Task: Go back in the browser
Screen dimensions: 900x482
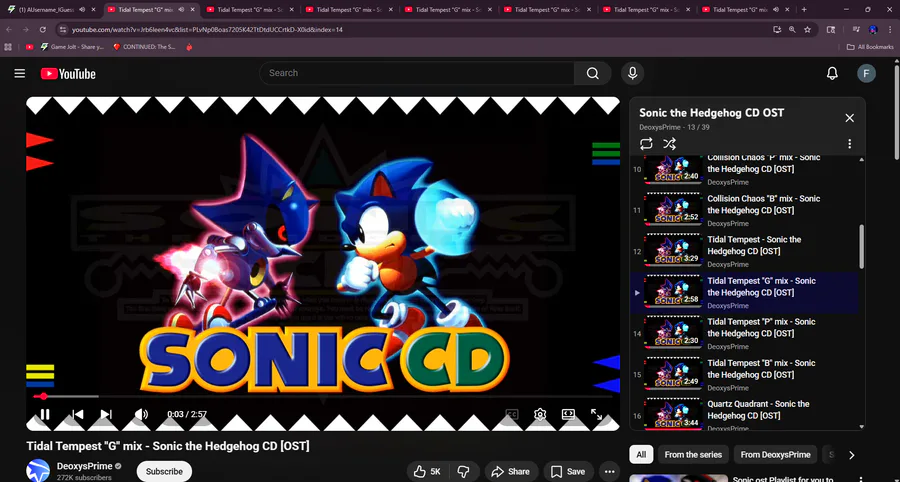Action: (9, 29)
